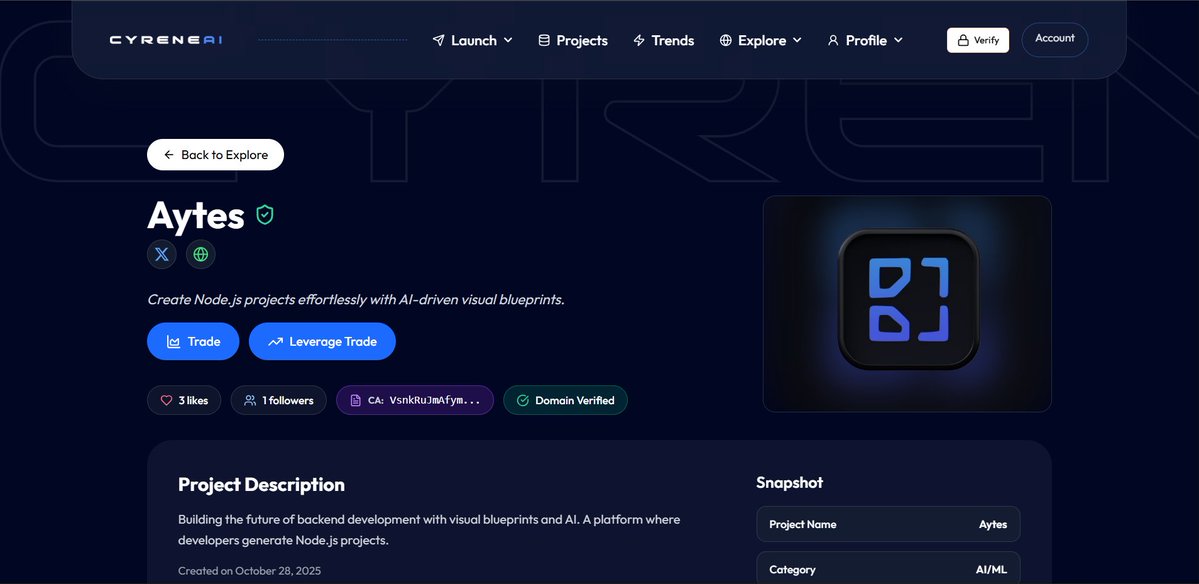Click the Account button
The height and width of the screenshot is (584, 1199).
[1054, 39]
